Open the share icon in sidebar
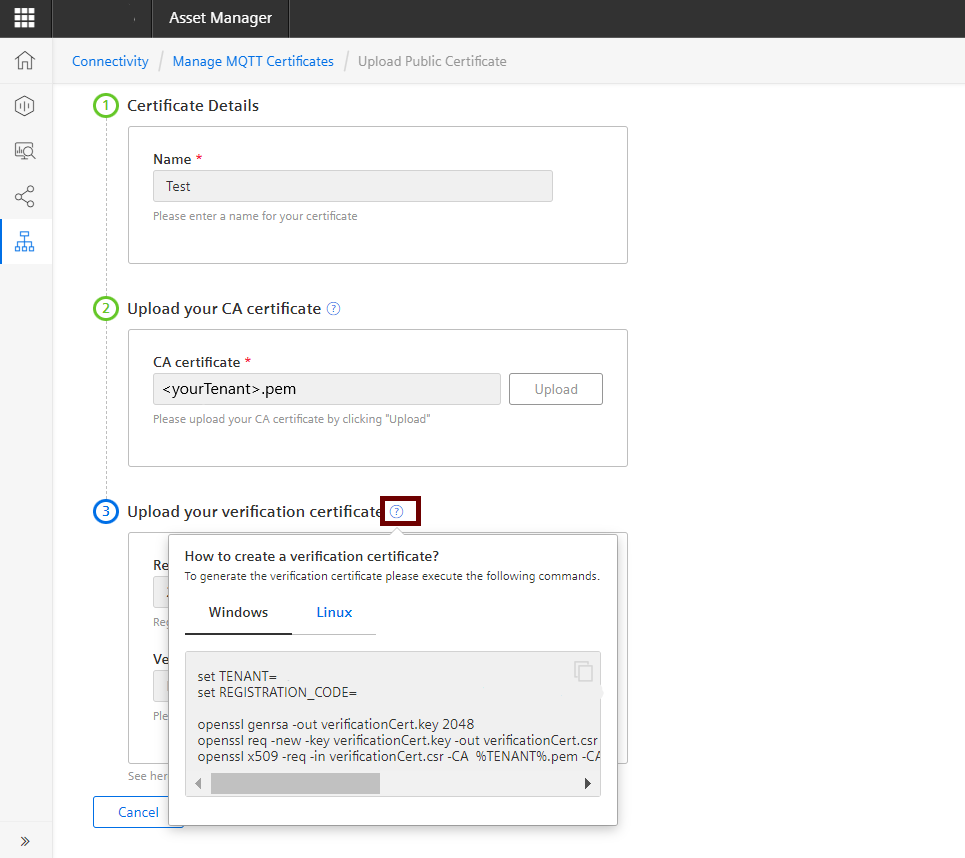Viewport: 965px width, 858px height. (25, 196)
